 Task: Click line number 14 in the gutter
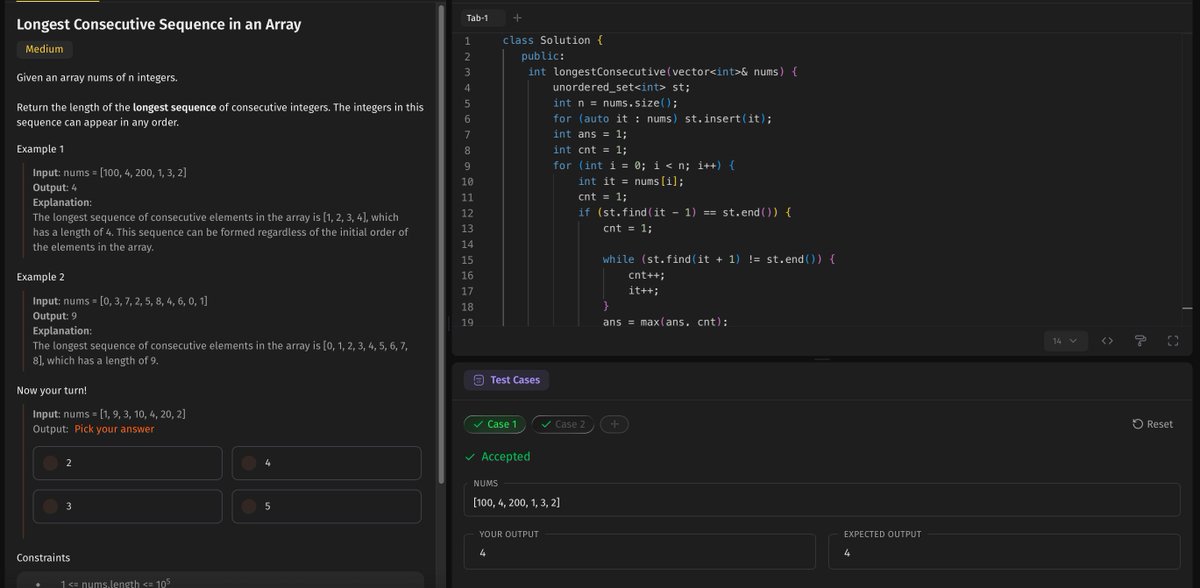(x=467, y=244)
